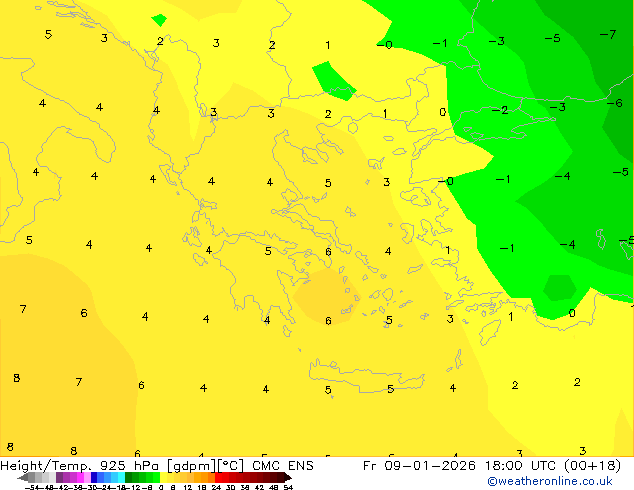Click the '-7' temperature value on map
634x490 pixels.
608,34
